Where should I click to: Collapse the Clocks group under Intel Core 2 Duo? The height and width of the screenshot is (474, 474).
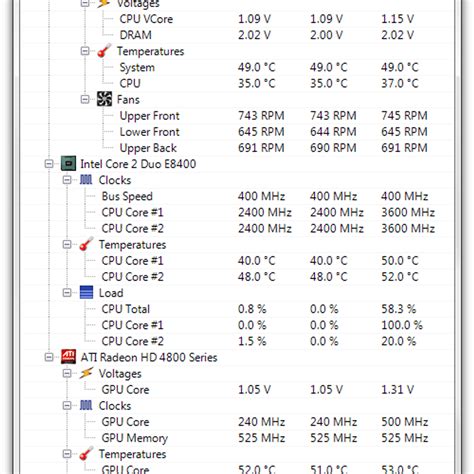pos(67,180)
